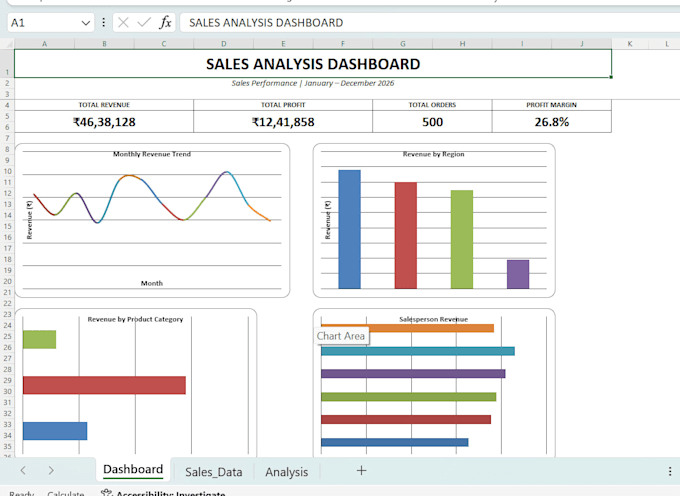Select column A header

(44, 43)
